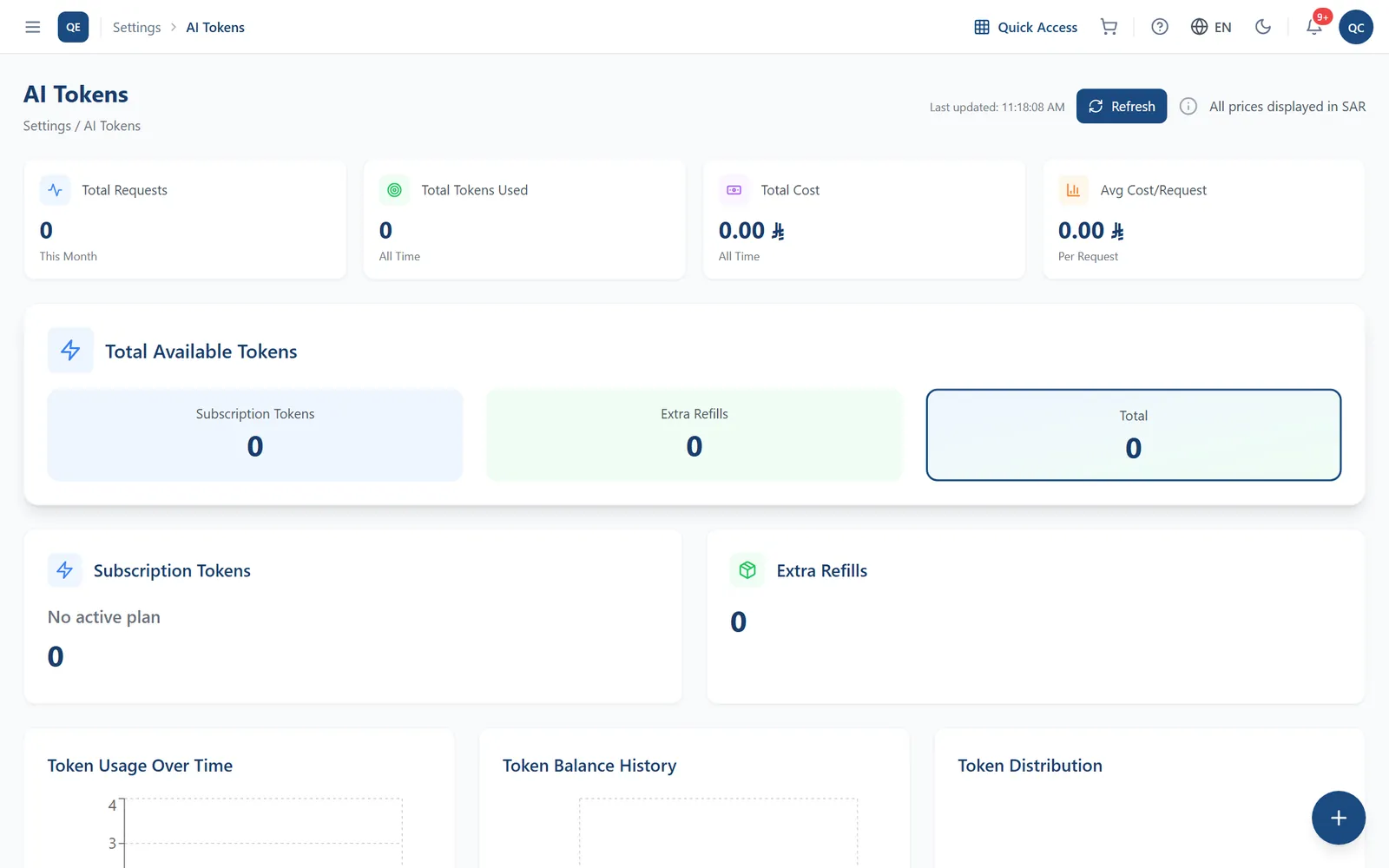
Task: Click the QE app logo
Action: click(73, 27)
